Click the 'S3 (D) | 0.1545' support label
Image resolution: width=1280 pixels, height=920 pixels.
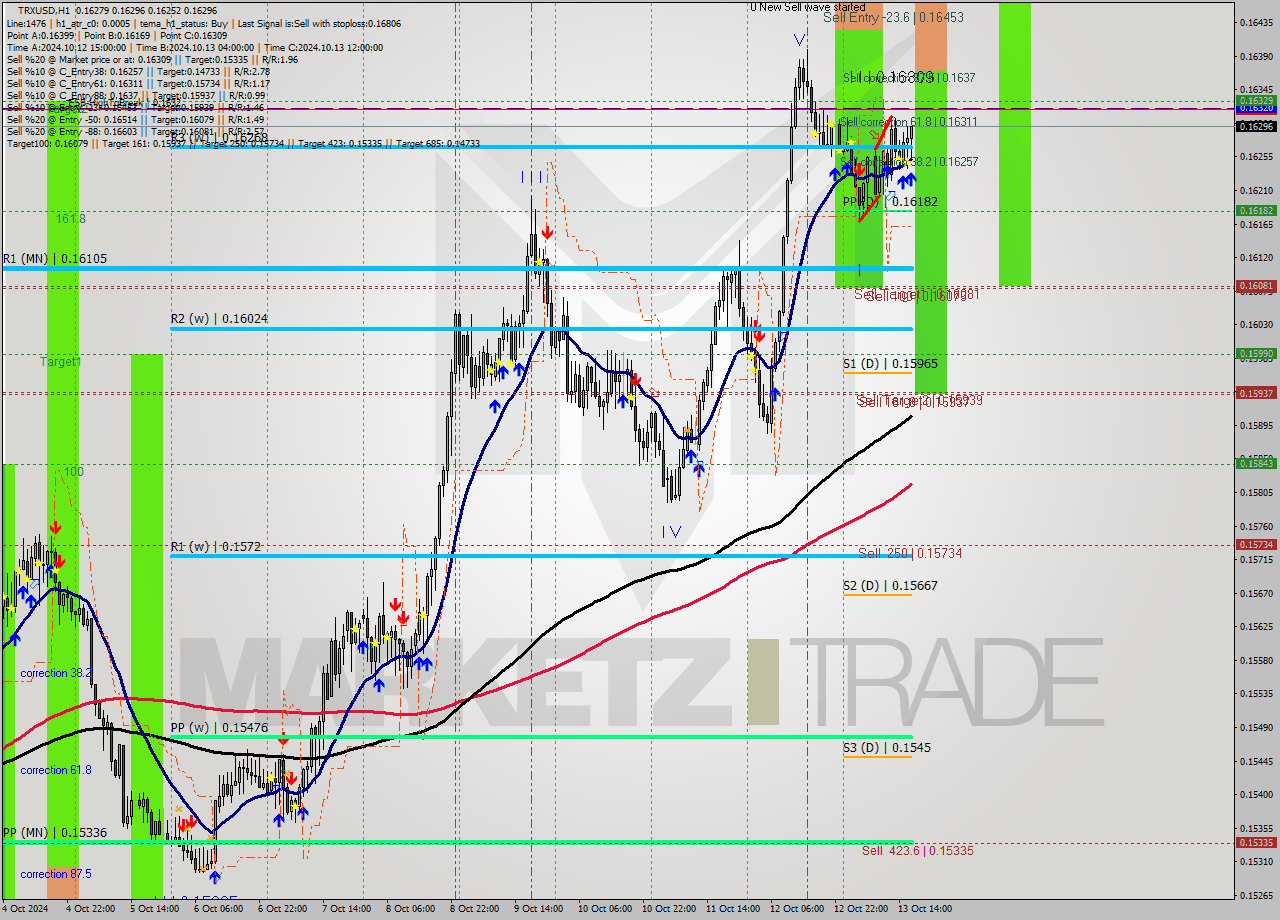(x=886, y=748)
